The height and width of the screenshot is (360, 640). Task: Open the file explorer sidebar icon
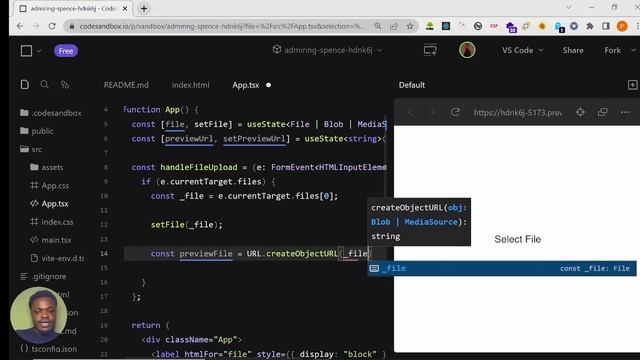(24, 84)
